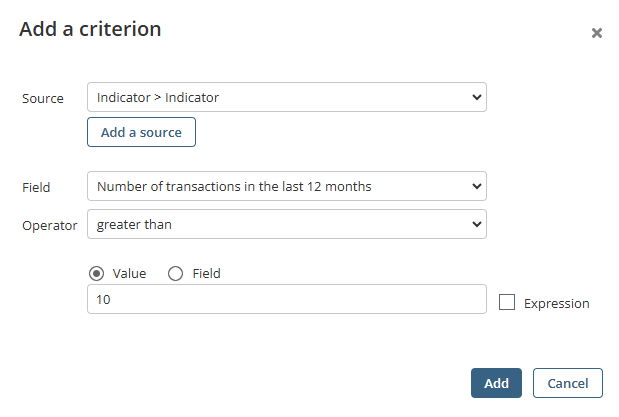619x417 pixels.
Task: Click the Expression label text
Action: point(556,303)
